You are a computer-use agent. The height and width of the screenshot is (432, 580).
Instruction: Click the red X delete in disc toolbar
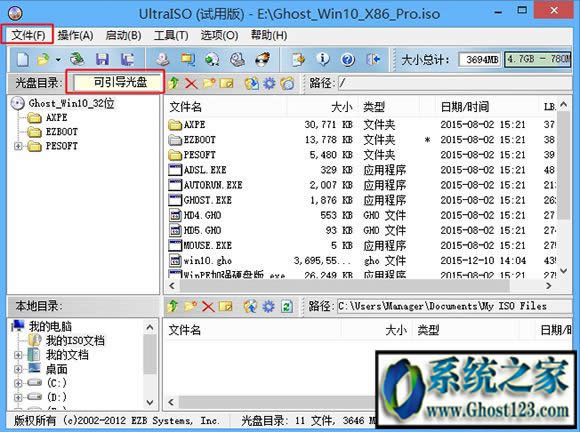click(x=191, y=83)
